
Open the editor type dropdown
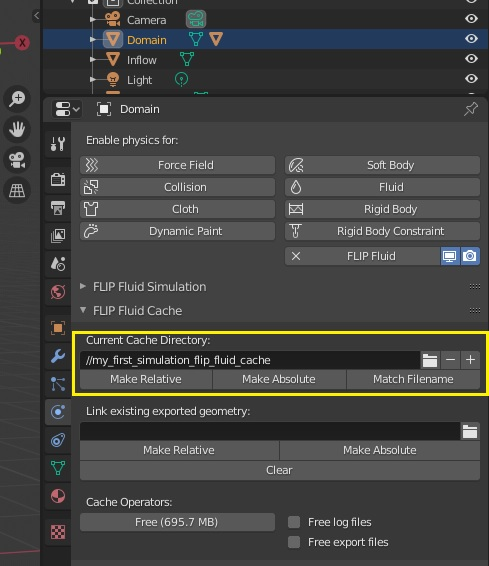pos(67,109)
